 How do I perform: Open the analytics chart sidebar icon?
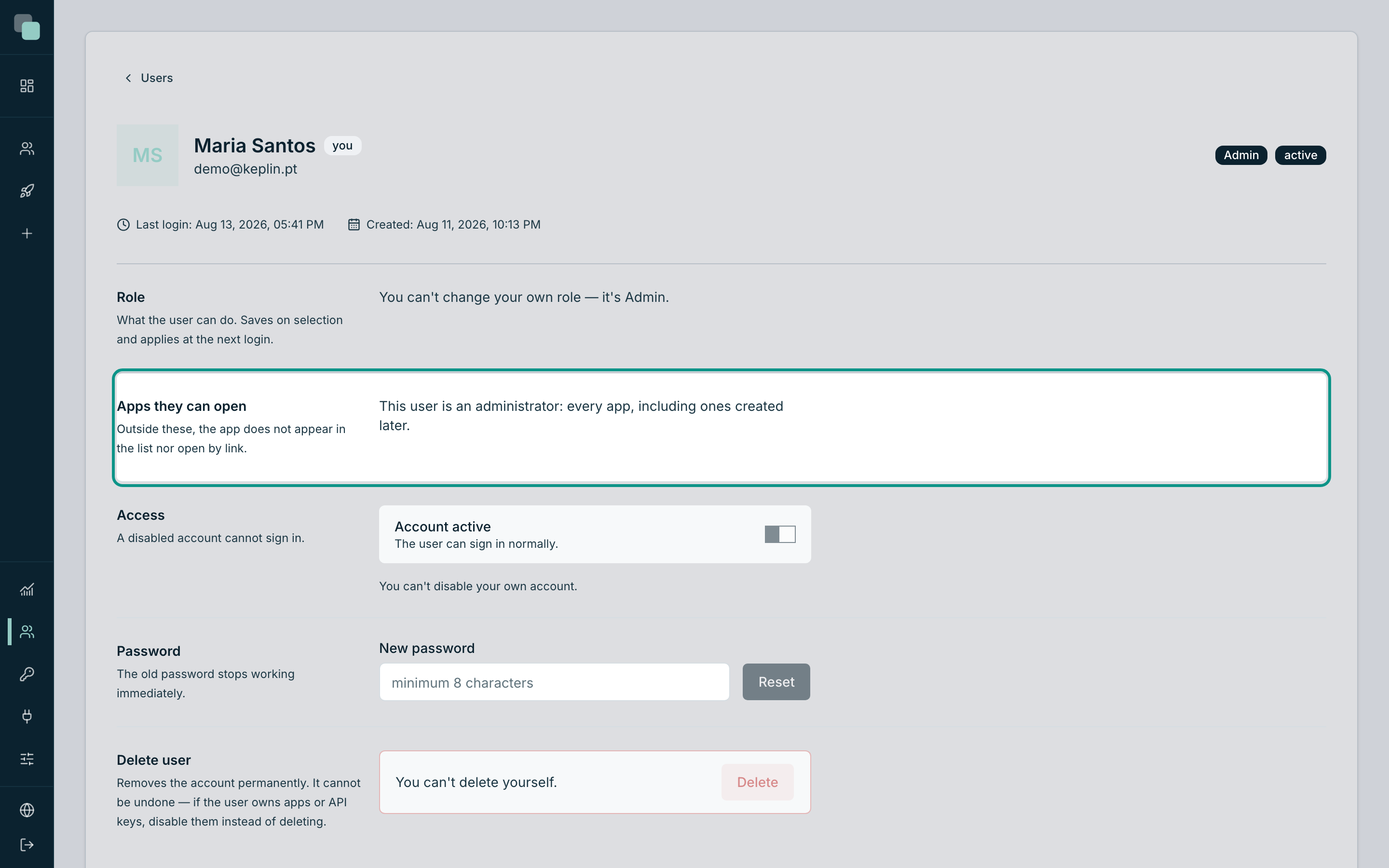[x=27, y=590]
